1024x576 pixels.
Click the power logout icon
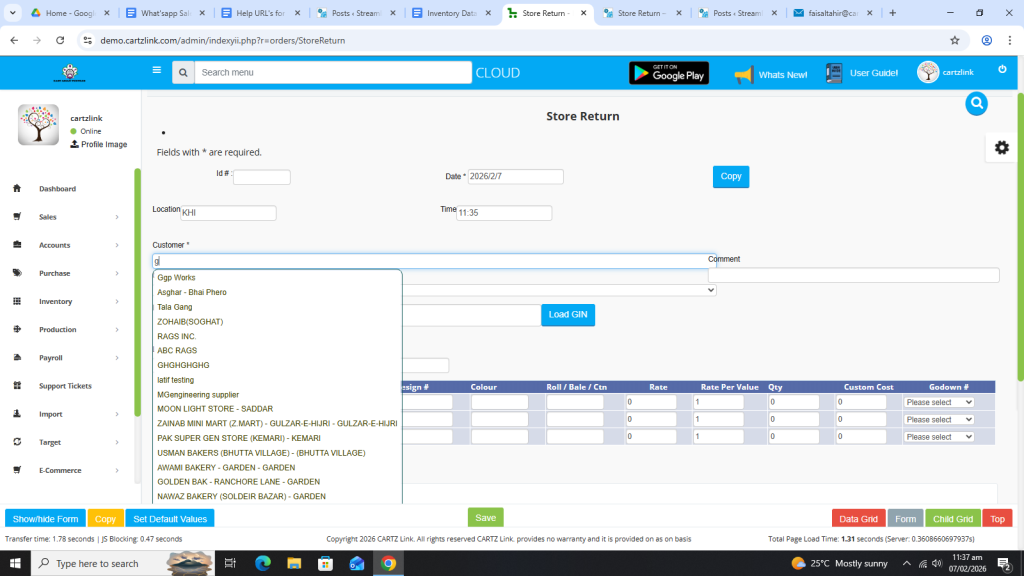pyautogui.click(x=1002, y=70)
